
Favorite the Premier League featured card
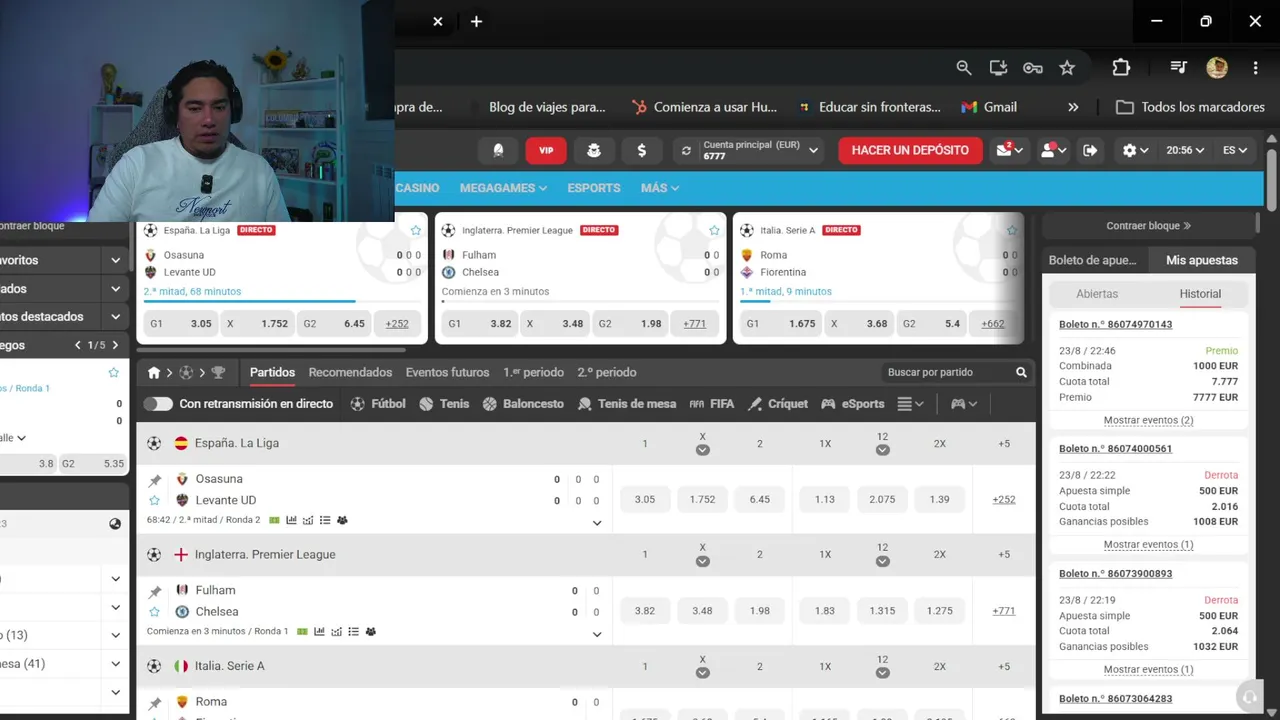(x=714, y=230)
